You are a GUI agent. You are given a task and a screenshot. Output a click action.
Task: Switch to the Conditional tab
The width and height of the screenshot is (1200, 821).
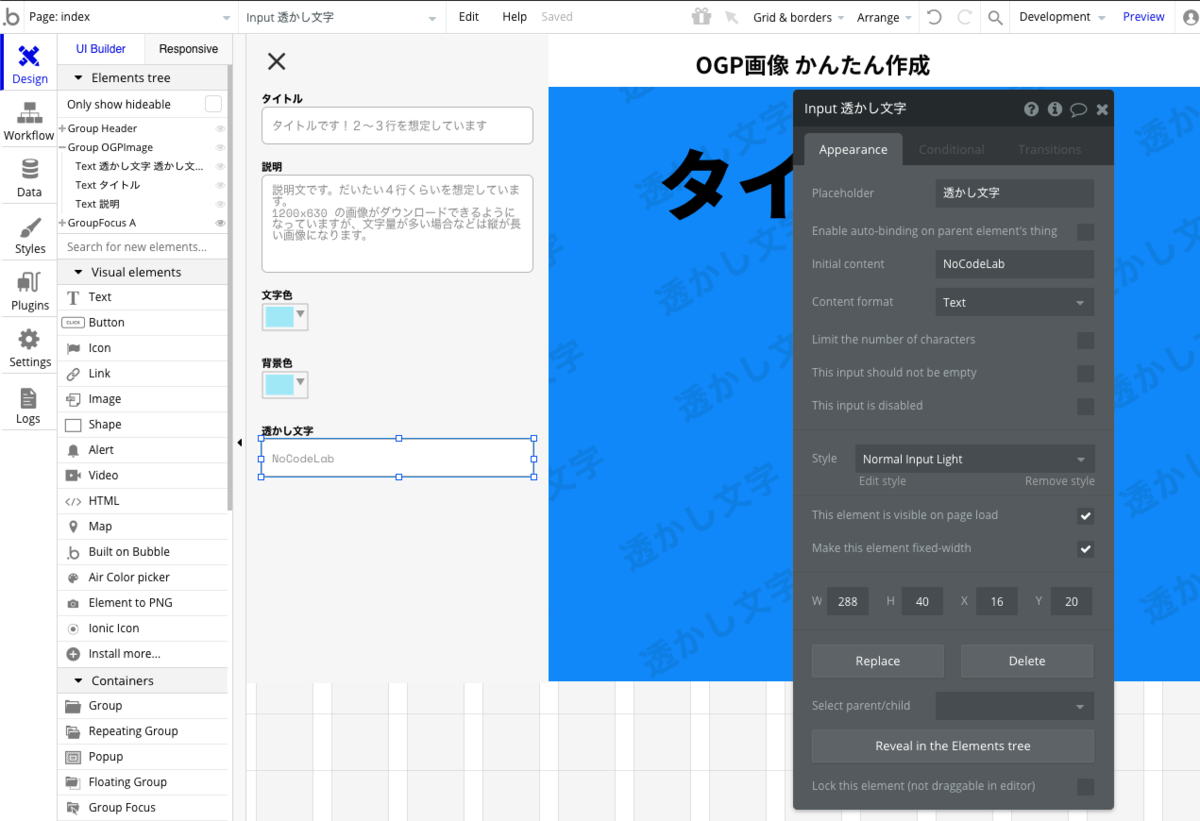coord(951,149)
